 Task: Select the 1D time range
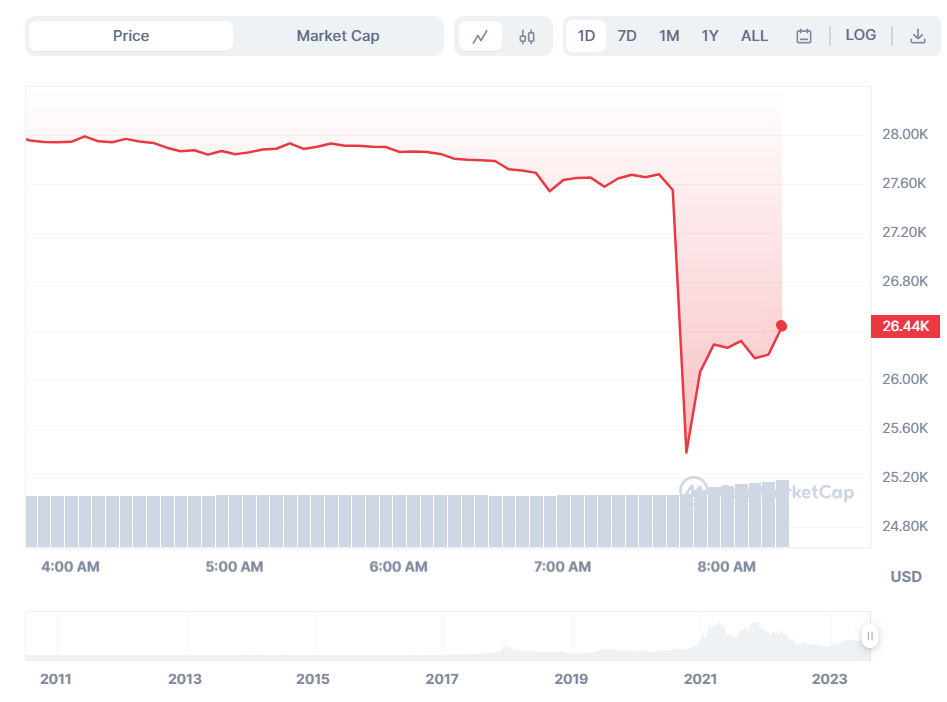click(586, 36)
